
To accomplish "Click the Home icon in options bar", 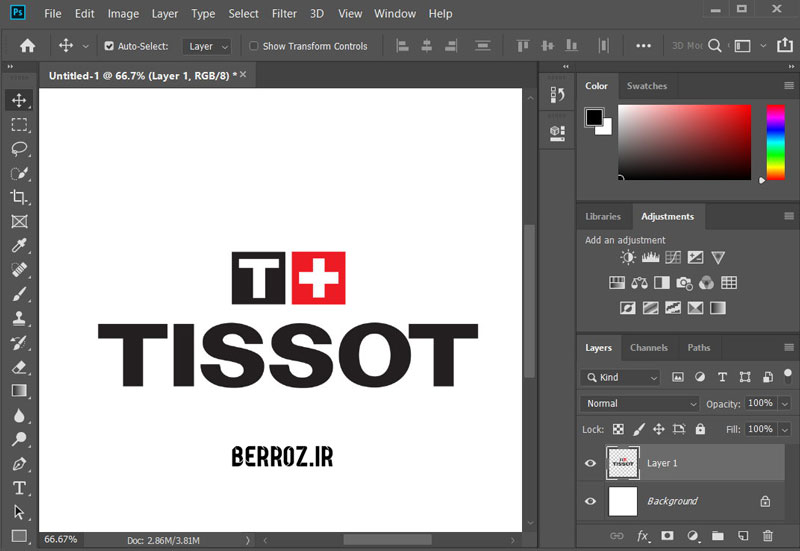I will [28, 46].
